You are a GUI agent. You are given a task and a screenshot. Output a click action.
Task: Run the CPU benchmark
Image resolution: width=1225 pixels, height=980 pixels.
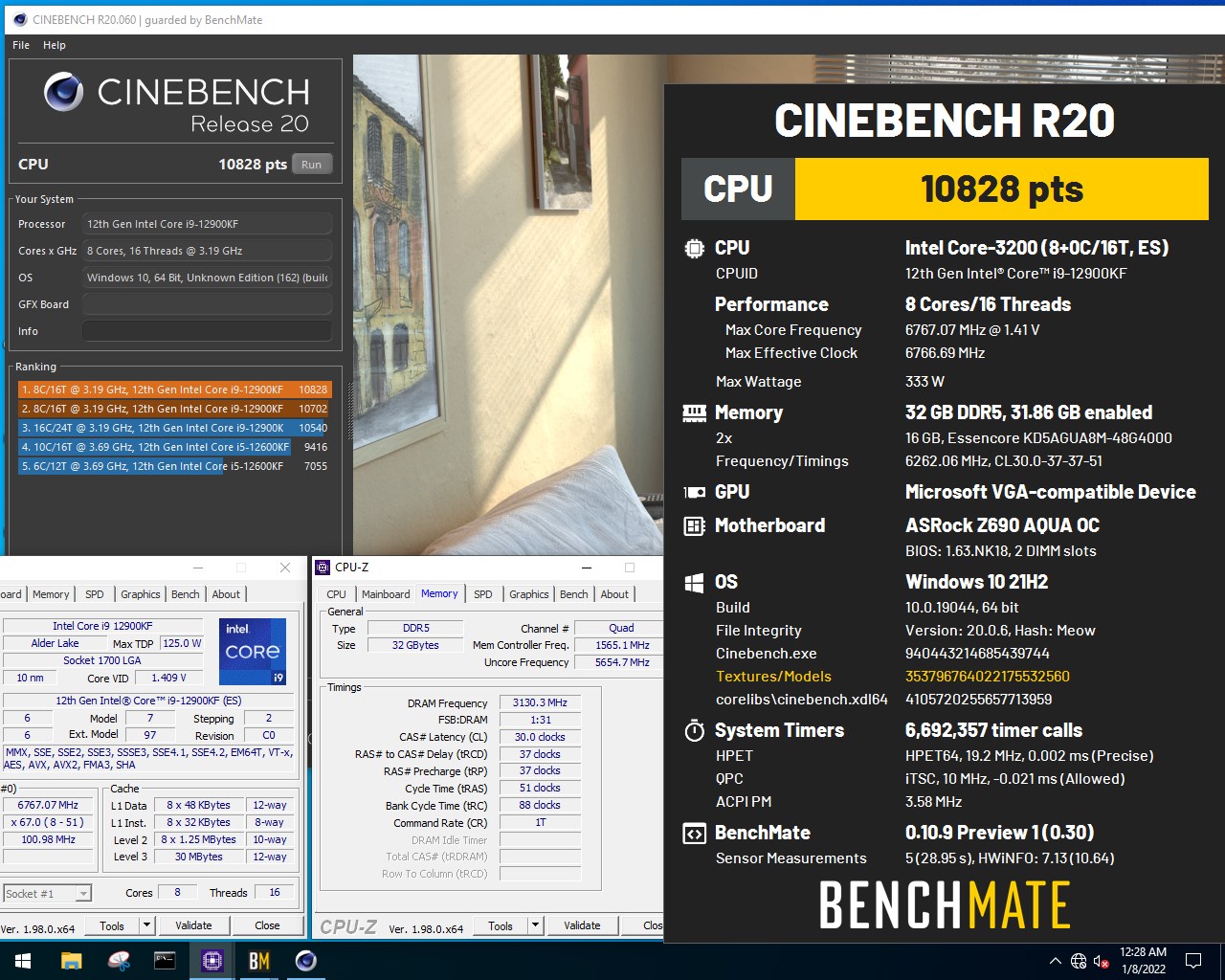(312, 165)
